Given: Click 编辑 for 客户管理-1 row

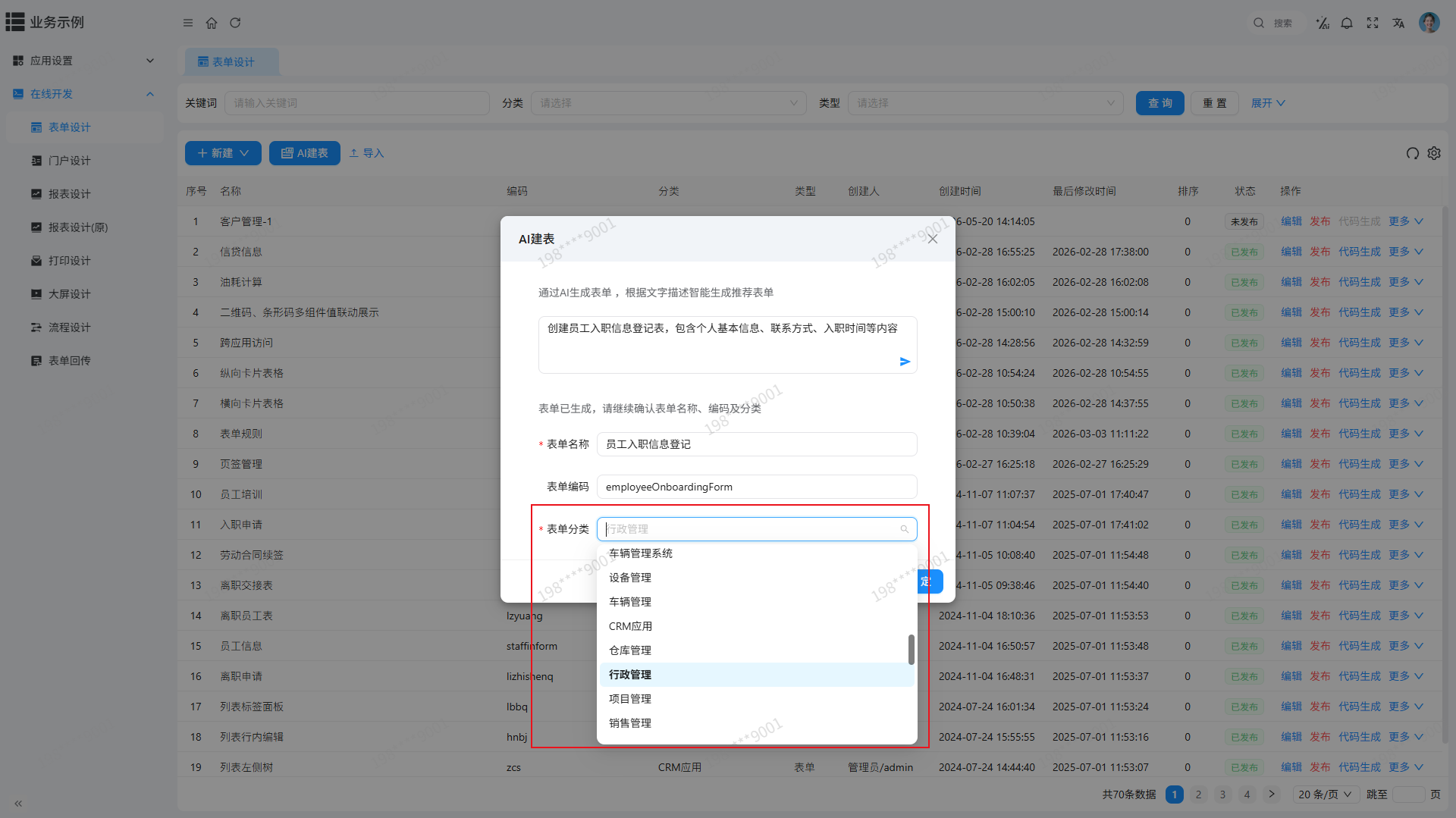Looking at the screenshot, I should pyautogui.click(x=1291, y=221).
